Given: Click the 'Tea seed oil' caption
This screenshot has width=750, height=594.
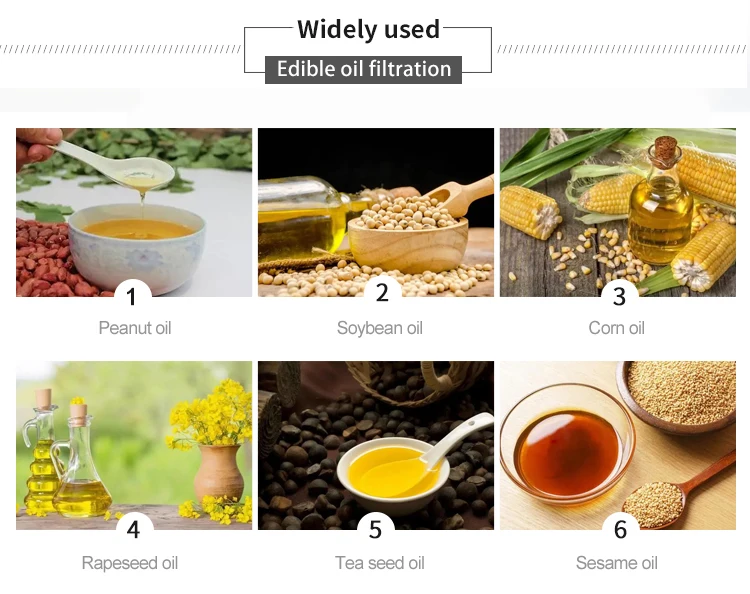Looking at the screenshot, I should (x=380, y=563).
